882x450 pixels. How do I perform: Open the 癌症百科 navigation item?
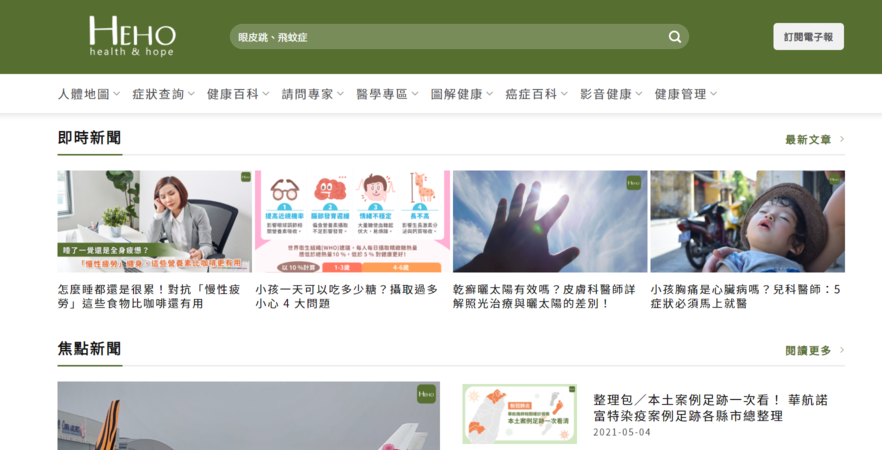[536, 94]
